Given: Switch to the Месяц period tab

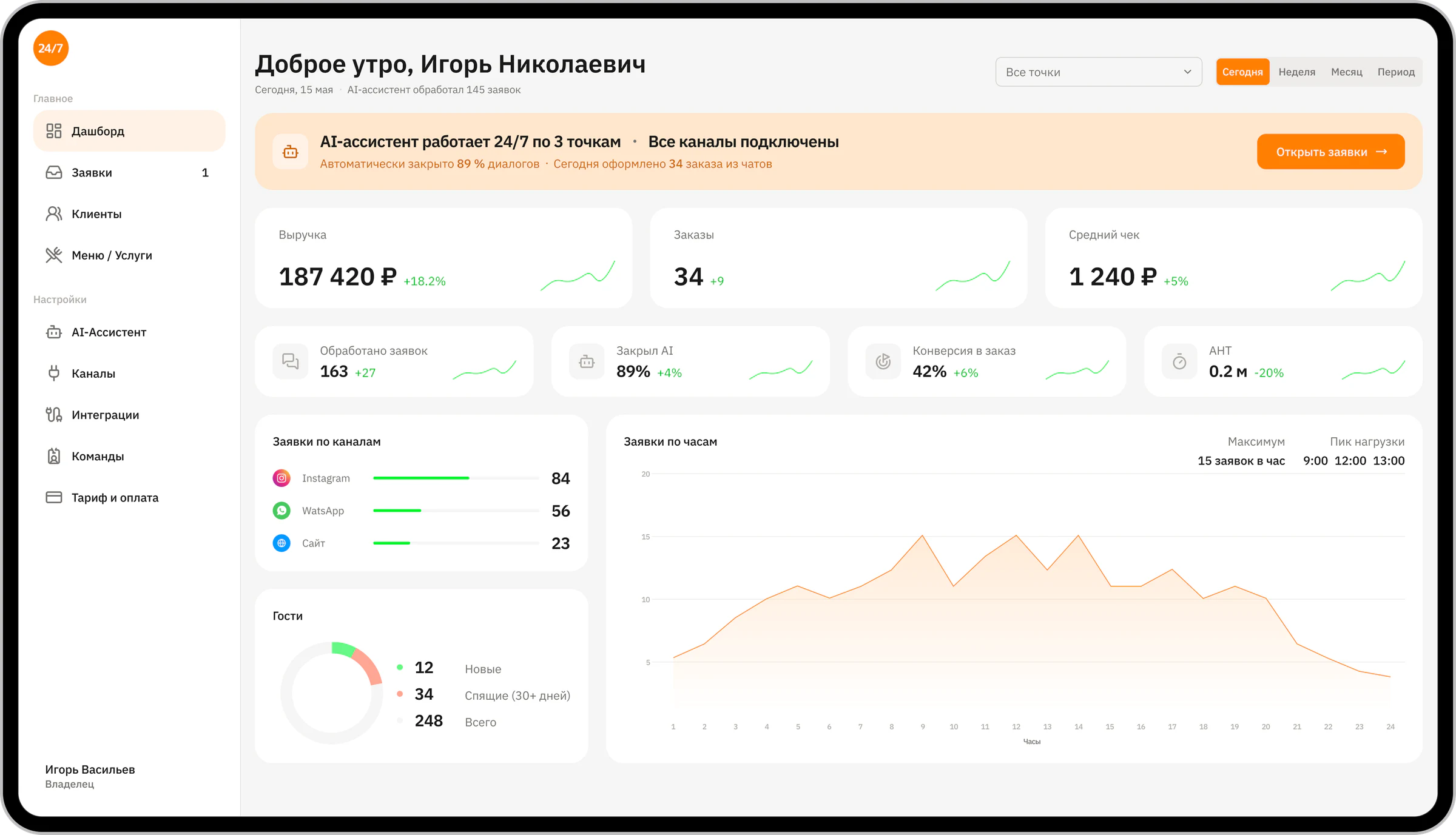Looking at the screenshot, I should click(x=1347, y=72).
